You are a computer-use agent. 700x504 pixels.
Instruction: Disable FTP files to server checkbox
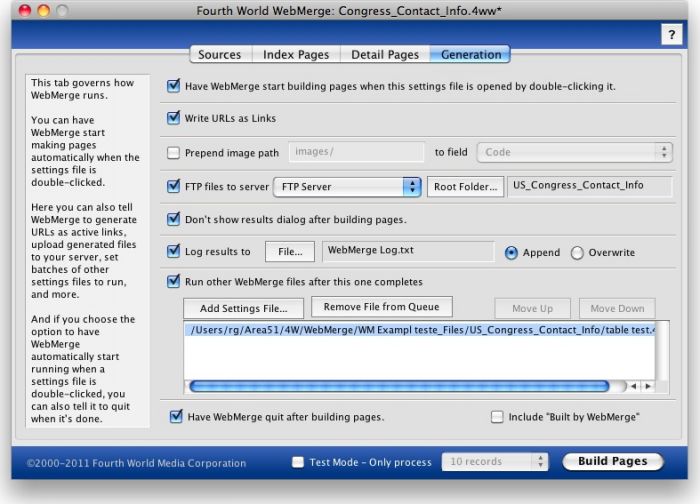173,186
